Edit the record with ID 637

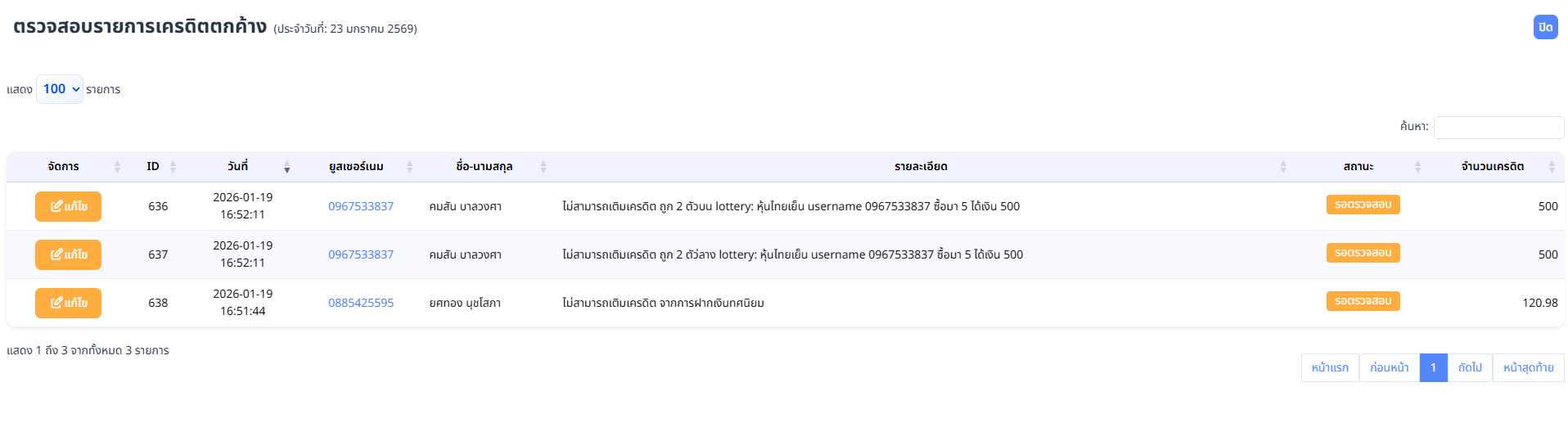[x=68, y=254]
